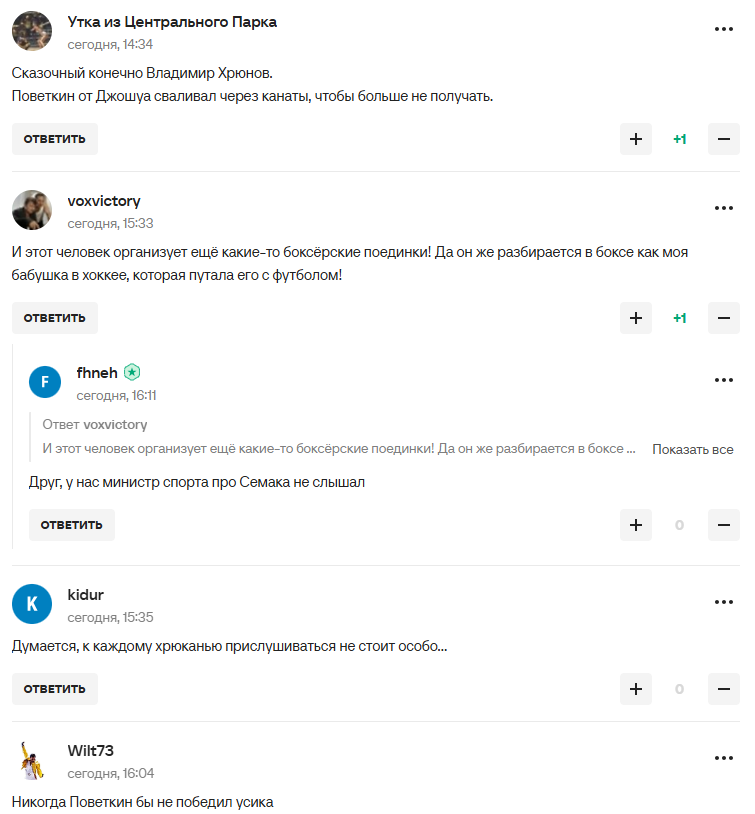This screenshot has width=755, height=814.
Task: Upvote kidur's comment with plus
Action: click(635, 689)
